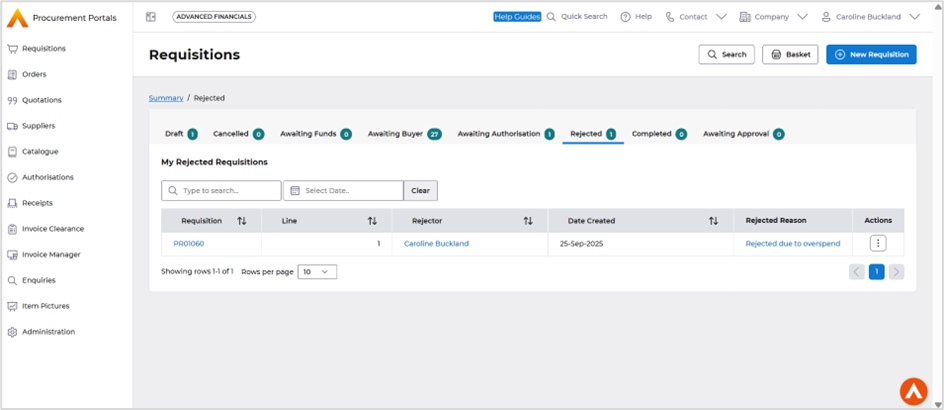This screenshot has height=410, width=944.
Task: Expand the Rows per page dropdown
Action: tap(317, 272)
